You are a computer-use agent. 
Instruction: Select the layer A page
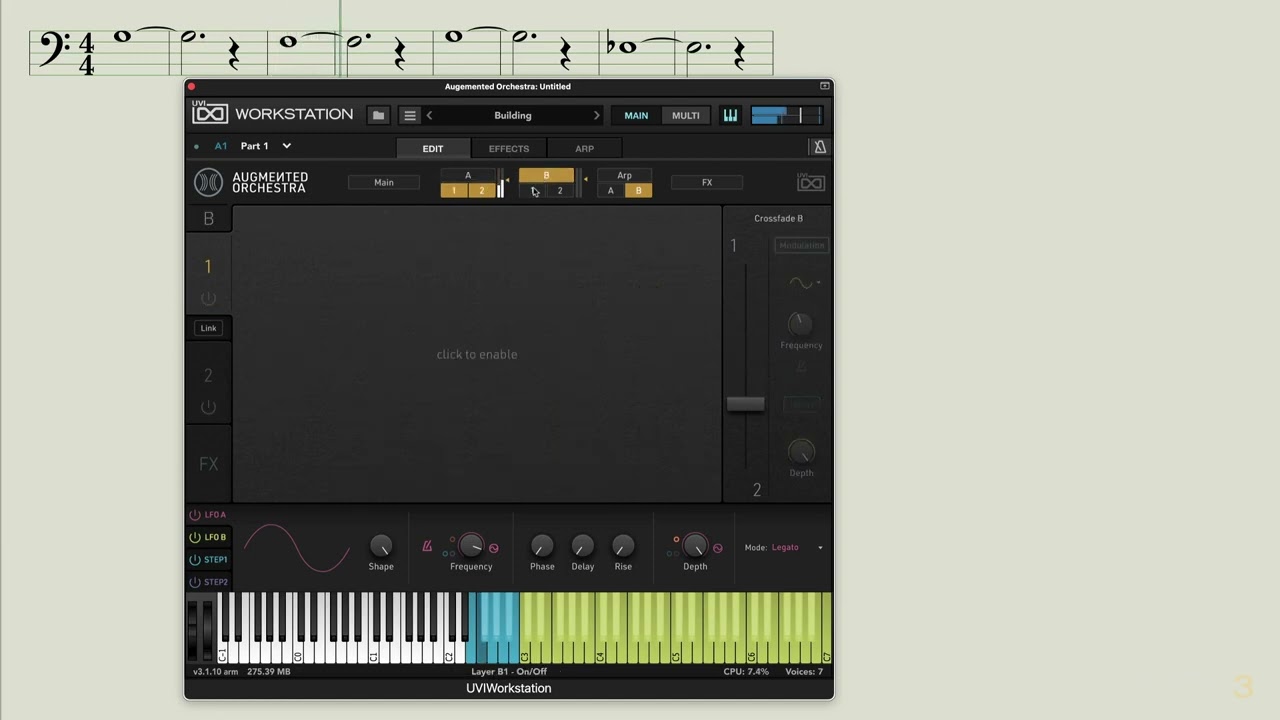pos(467,175)
